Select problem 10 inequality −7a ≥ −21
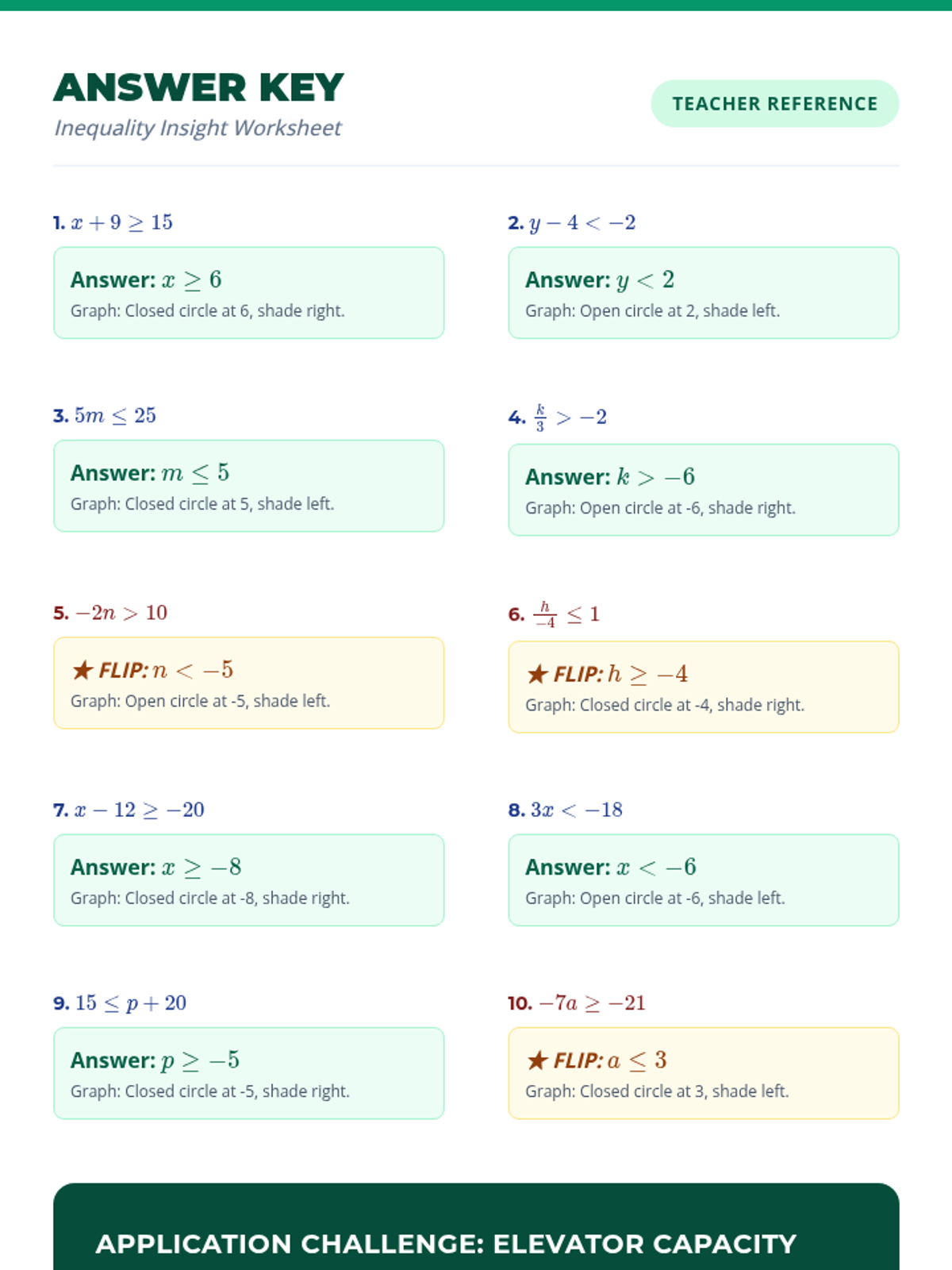 click(x=592, y=1003)
